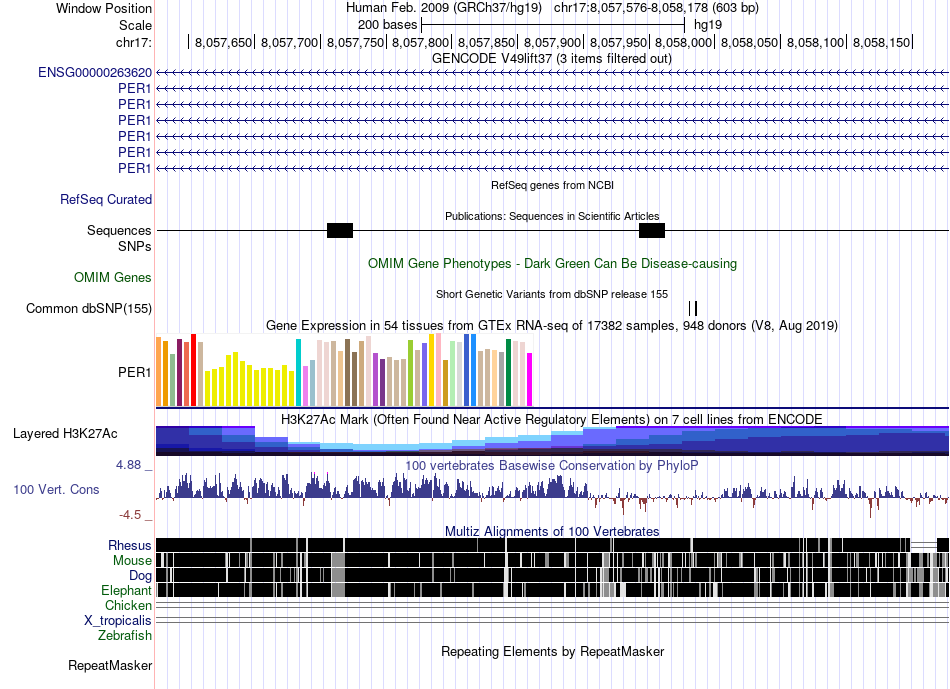Click the H3K27Ac Mark track title
The width and height of the screenshot is (950, 689).
click(552, 419)
